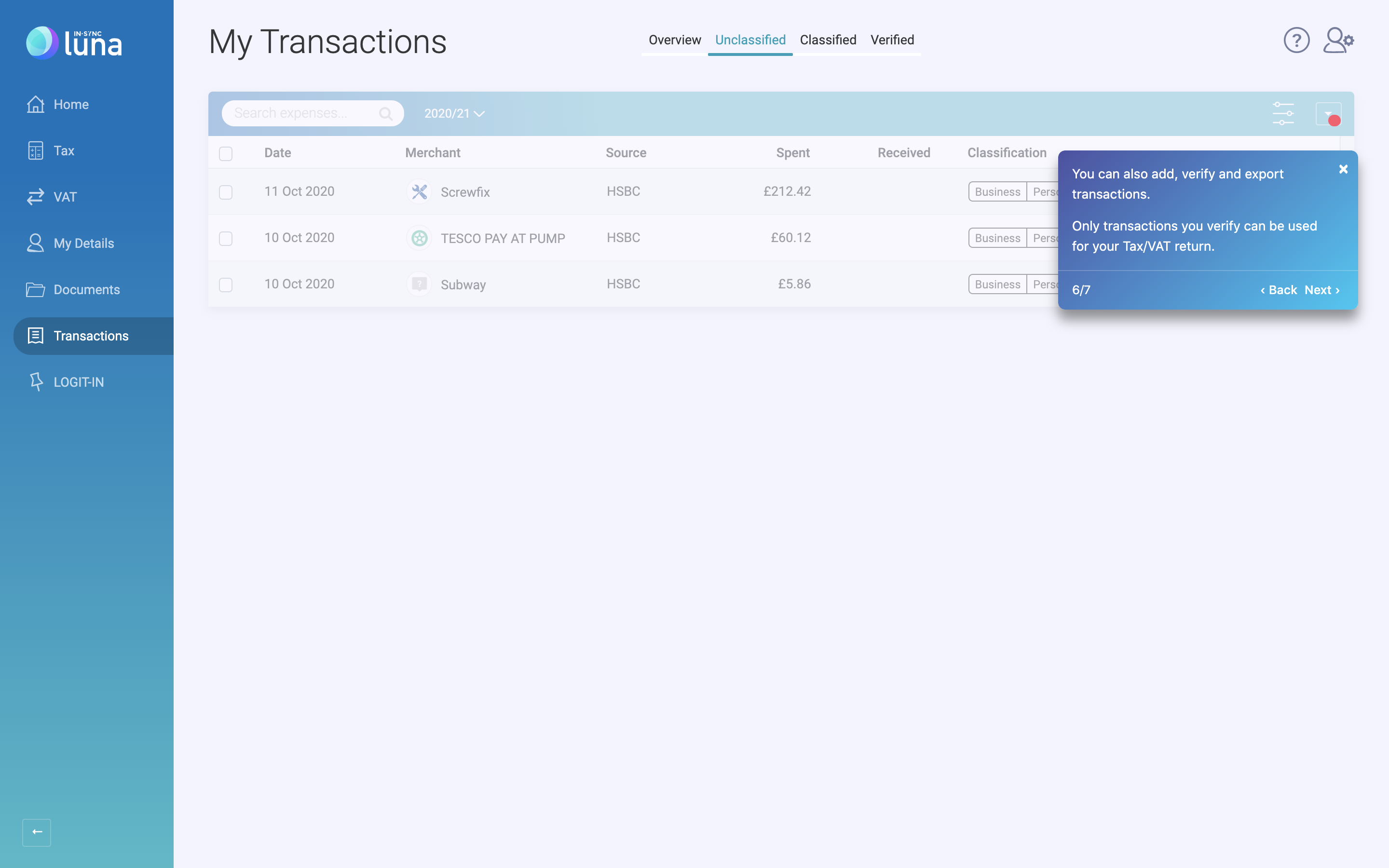
Task: Switch to the Verified tab
Action: 892,40
